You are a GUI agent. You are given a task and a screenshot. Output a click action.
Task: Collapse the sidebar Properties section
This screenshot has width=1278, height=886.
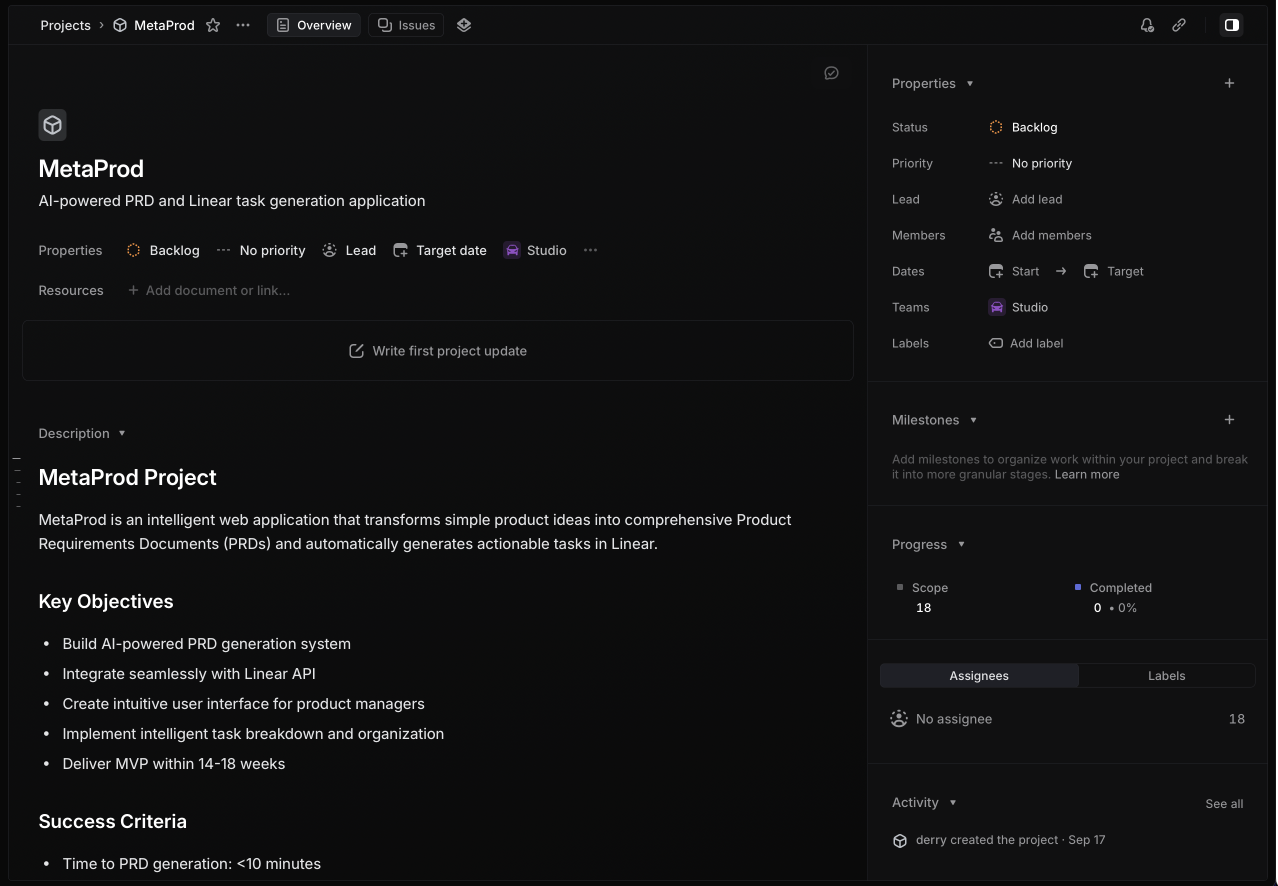coord(932,83)
